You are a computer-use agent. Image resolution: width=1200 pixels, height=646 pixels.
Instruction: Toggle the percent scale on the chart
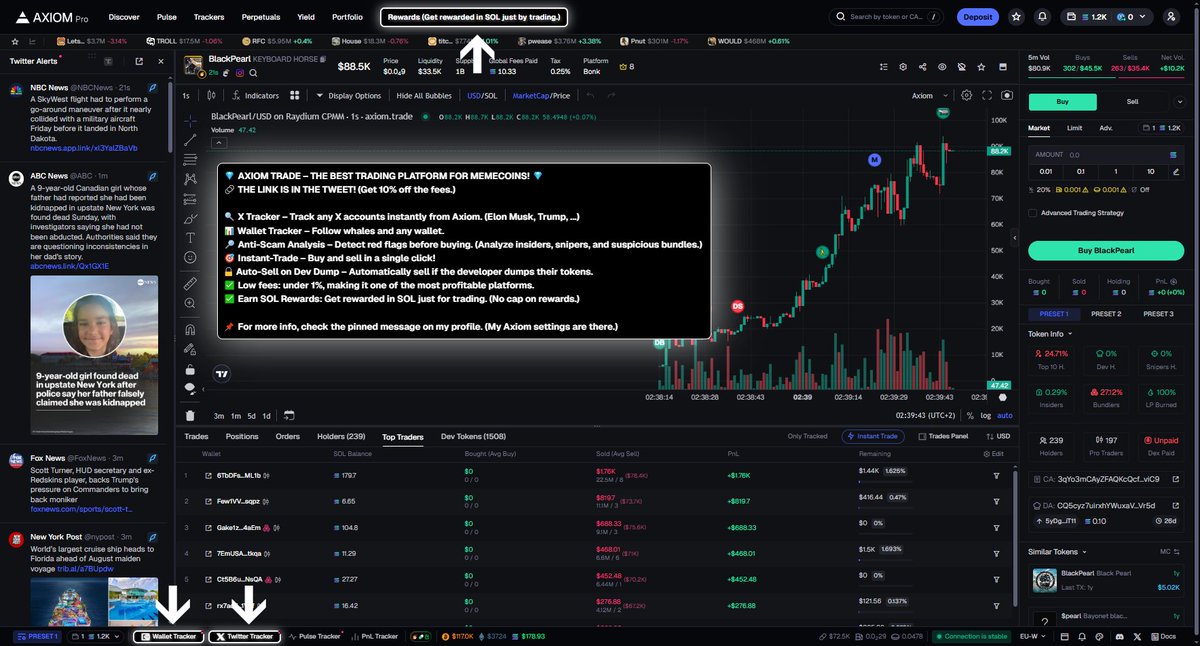(970, 415)
